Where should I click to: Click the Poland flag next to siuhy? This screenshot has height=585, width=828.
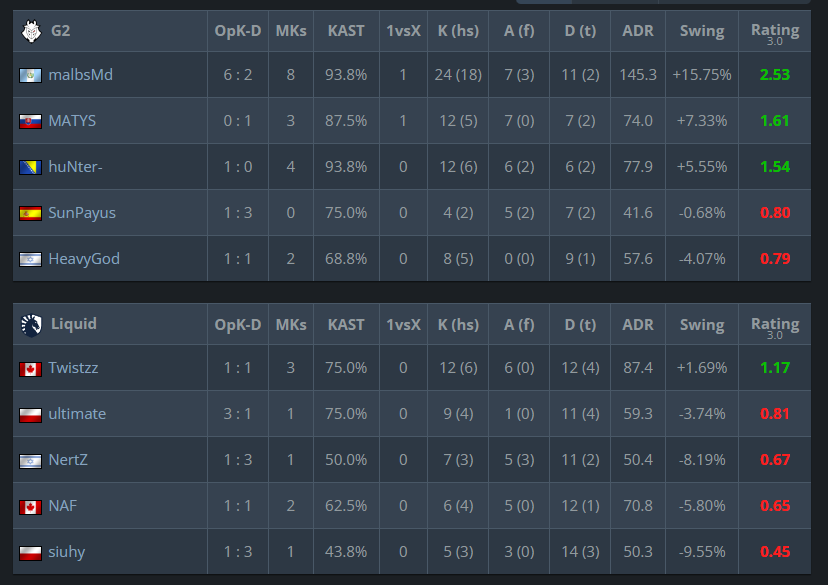(x=31, y=553)
